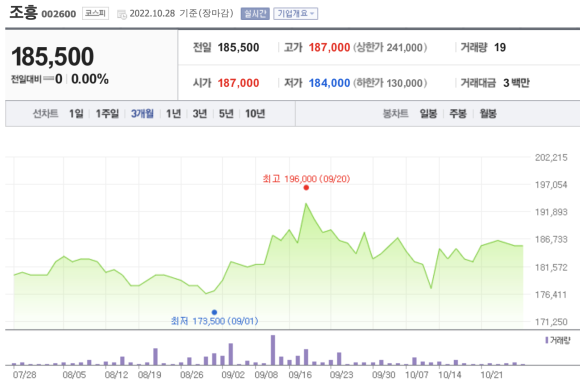Switch to 일봉 candlestick chart
This screenshot has width=580, height=392.
tap(428, 114)
